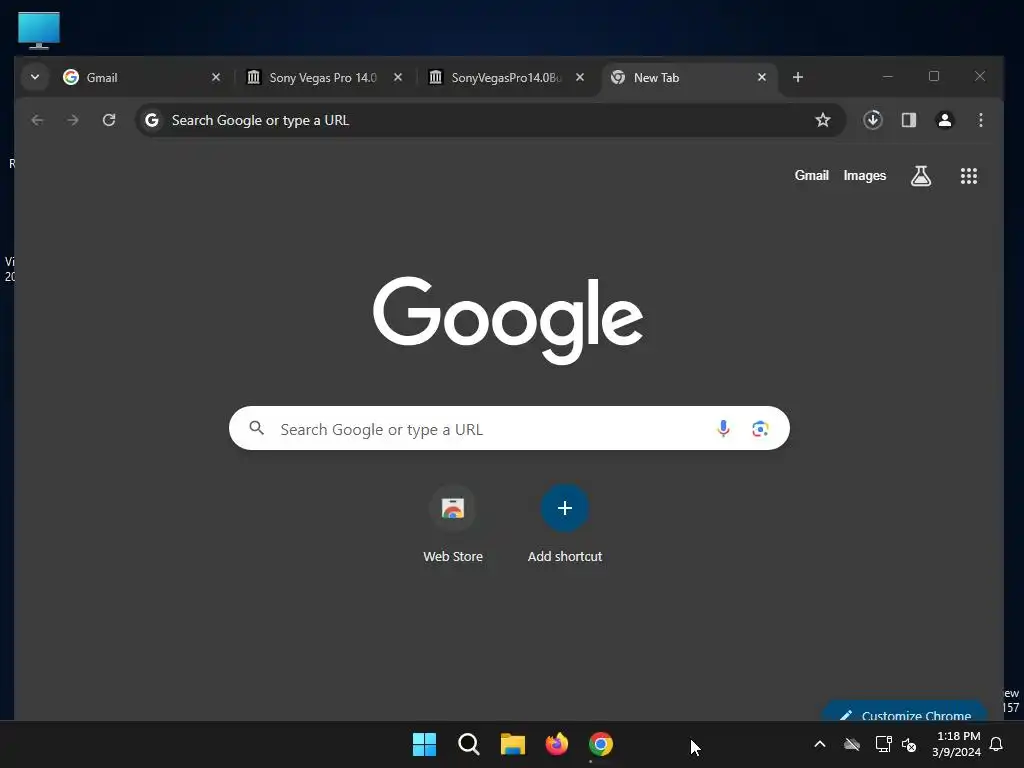
Task: Minimize the Chrome window
Action: 888,76
